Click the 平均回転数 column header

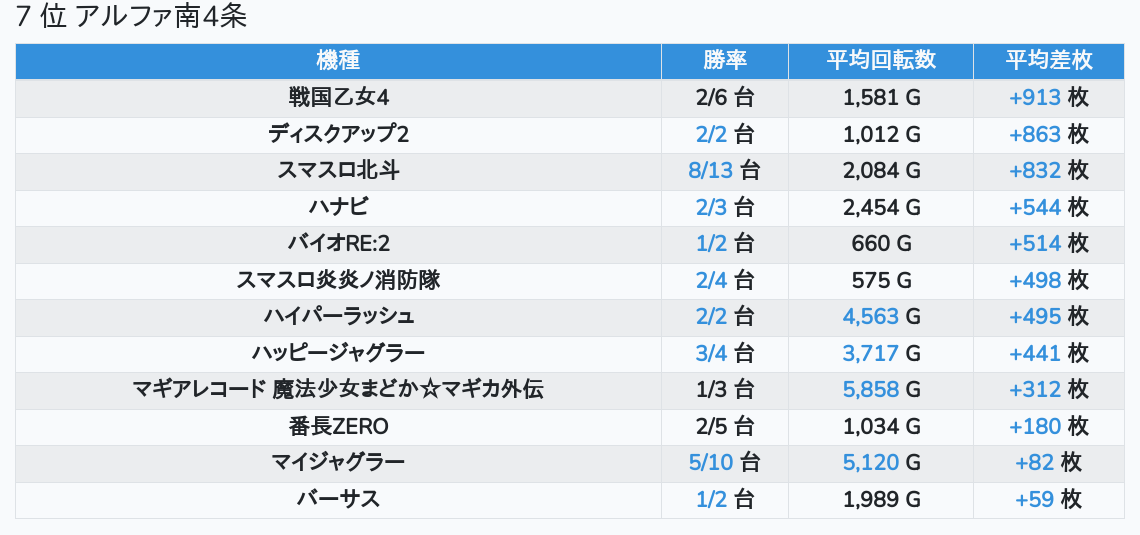click(x=880, y=60)
